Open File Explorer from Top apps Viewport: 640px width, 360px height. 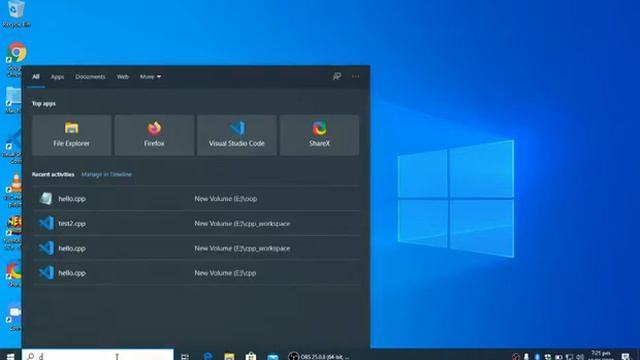tap(71, 135)
